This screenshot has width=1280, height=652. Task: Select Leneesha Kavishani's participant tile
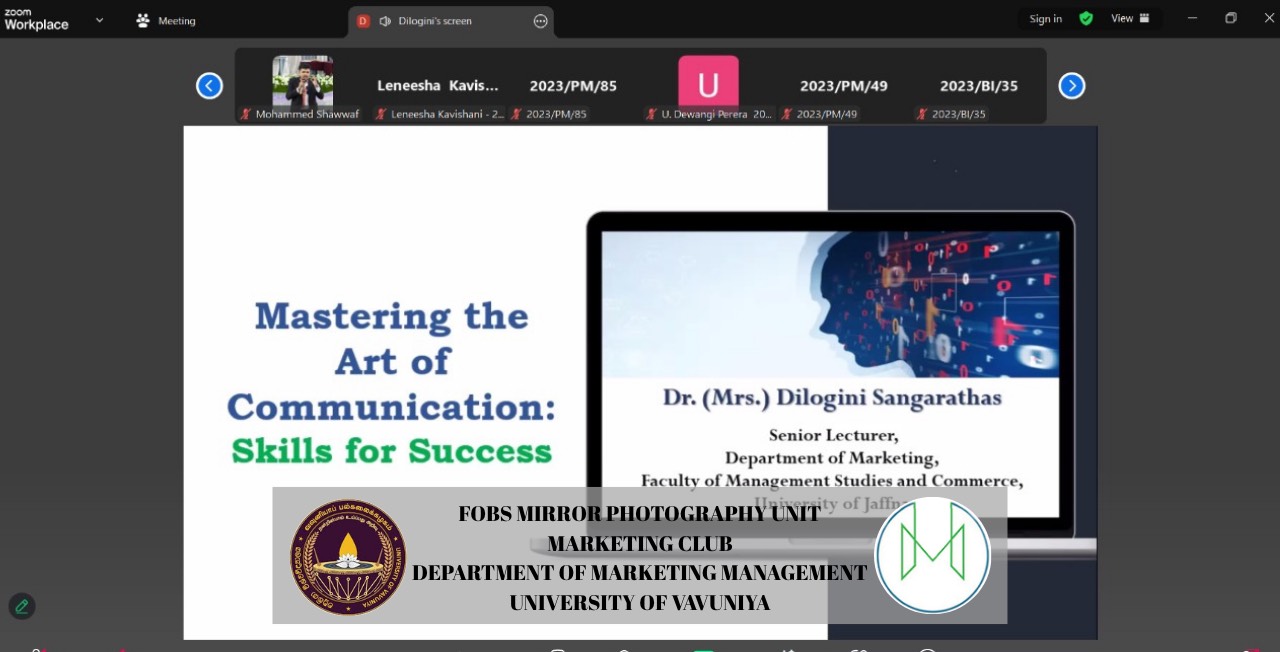438,86
